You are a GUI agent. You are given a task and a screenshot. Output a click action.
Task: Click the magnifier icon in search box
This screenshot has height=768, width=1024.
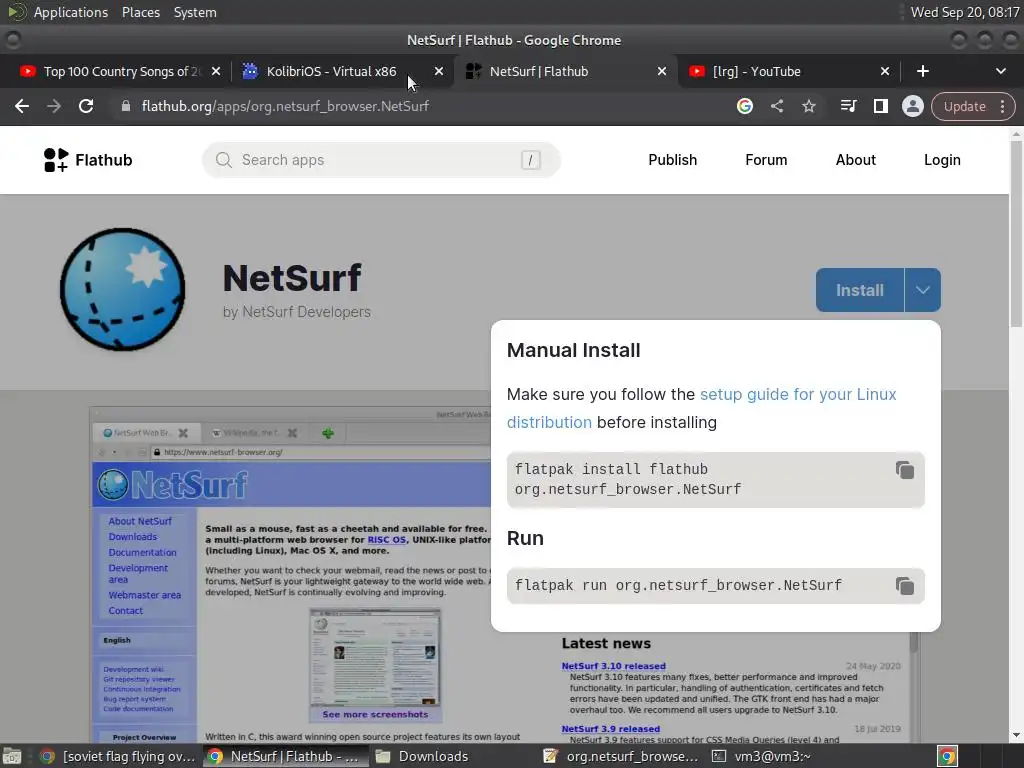click(223, 160)
